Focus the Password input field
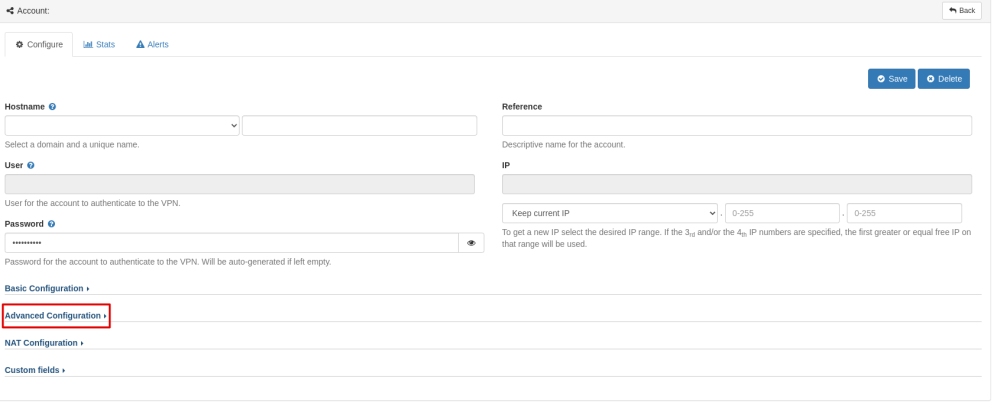This screenshot has width=1000, height=418. [x=231, y=243]
